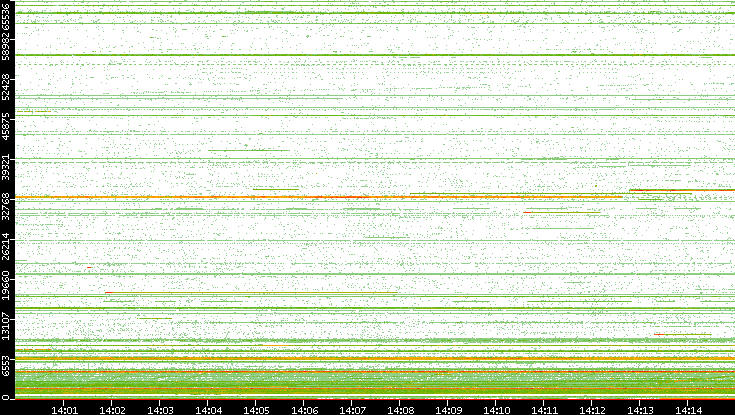This screenshot has width=735, height=415.
Task: Select the 14:06 time marker
Action: click(x=304, y=409)
